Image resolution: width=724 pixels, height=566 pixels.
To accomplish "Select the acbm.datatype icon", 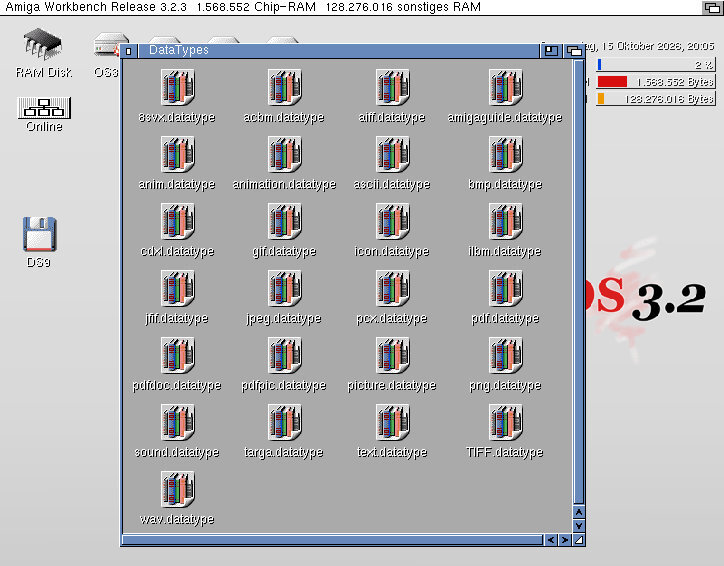I will [x=284, y=87].
